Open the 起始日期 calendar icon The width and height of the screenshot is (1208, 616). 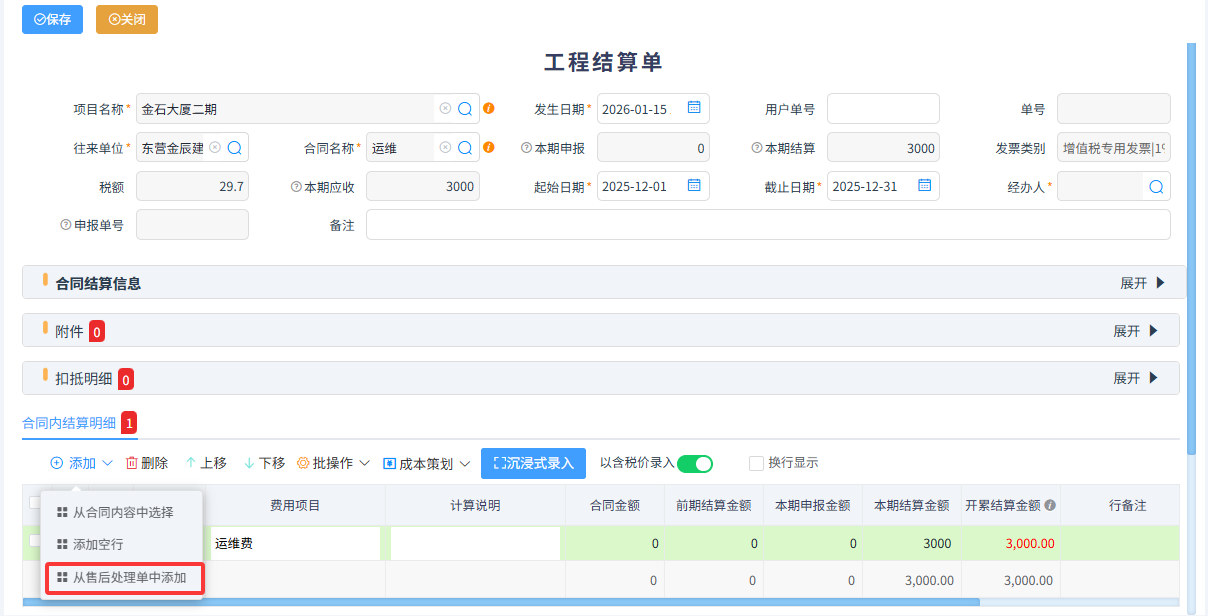click(696, 186)
